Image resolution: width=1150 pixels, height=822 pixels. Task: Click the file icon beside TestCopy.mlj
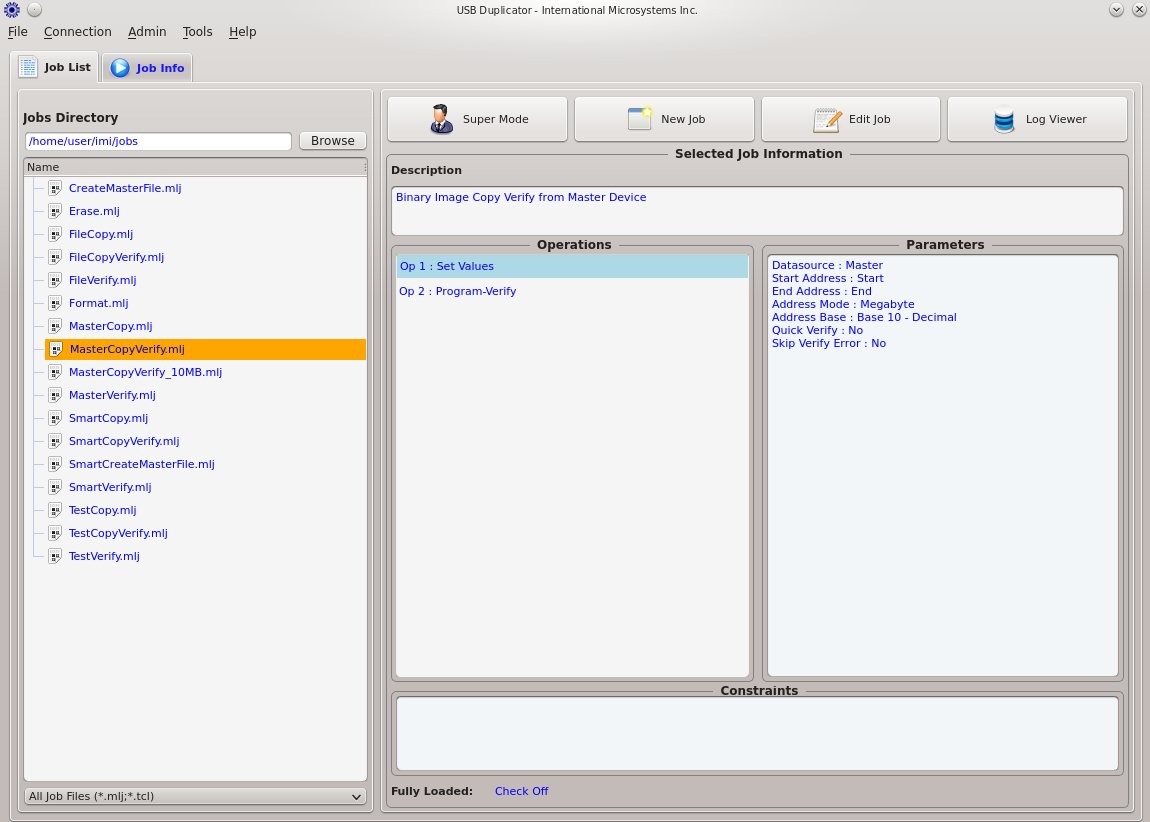click(x=55, y=510)
